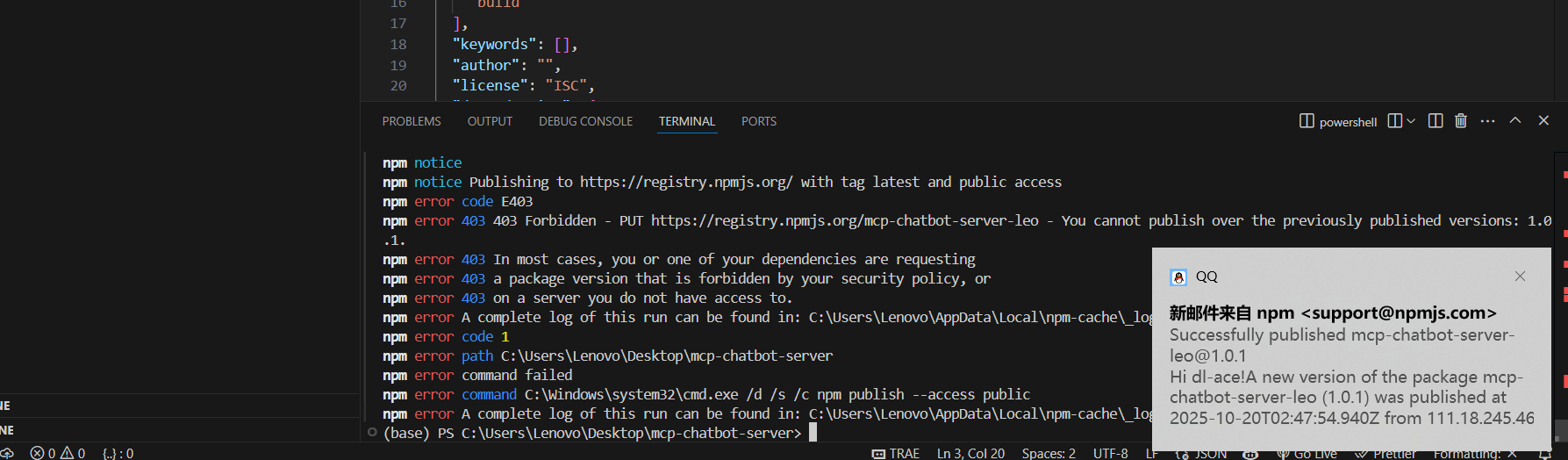This screenshot has width=1568, height=460.
Task: Open the new terminal launch profile dropdown arrow
Action: click(1411, 121)
